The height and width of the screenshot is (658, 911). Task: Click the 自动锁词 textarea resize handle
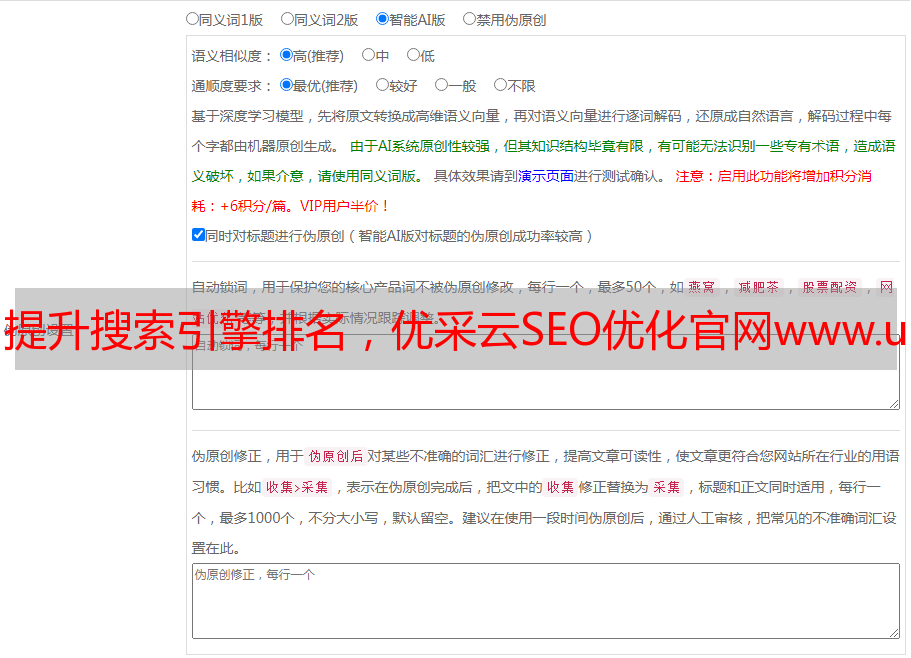[x=894, y=404]
